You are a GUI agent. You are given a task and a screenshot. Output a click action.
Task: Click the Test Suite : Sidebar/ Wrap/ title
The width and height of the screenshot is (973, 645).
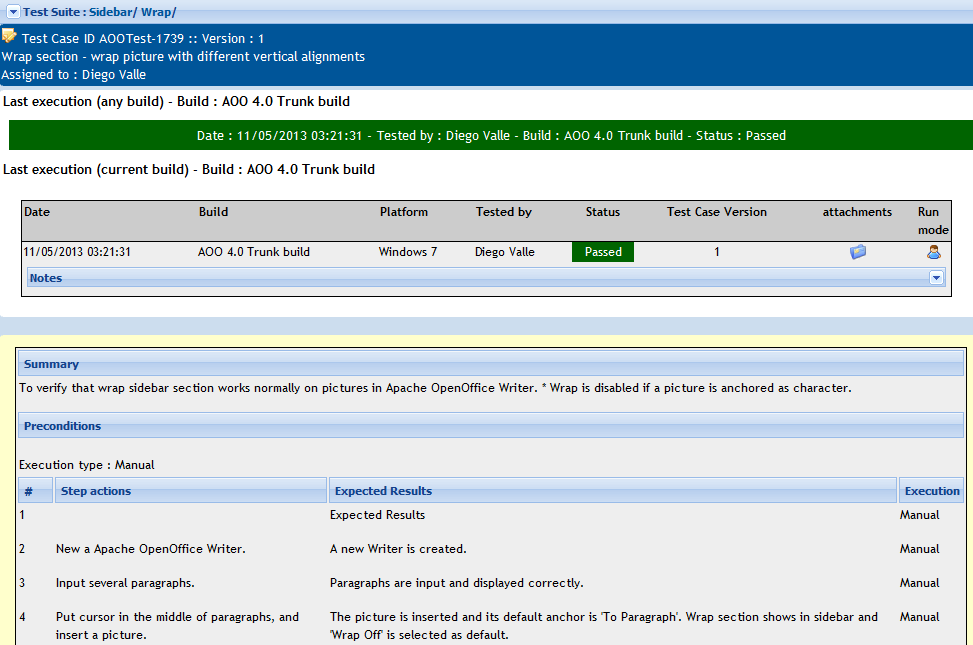[x=100, y=12]
